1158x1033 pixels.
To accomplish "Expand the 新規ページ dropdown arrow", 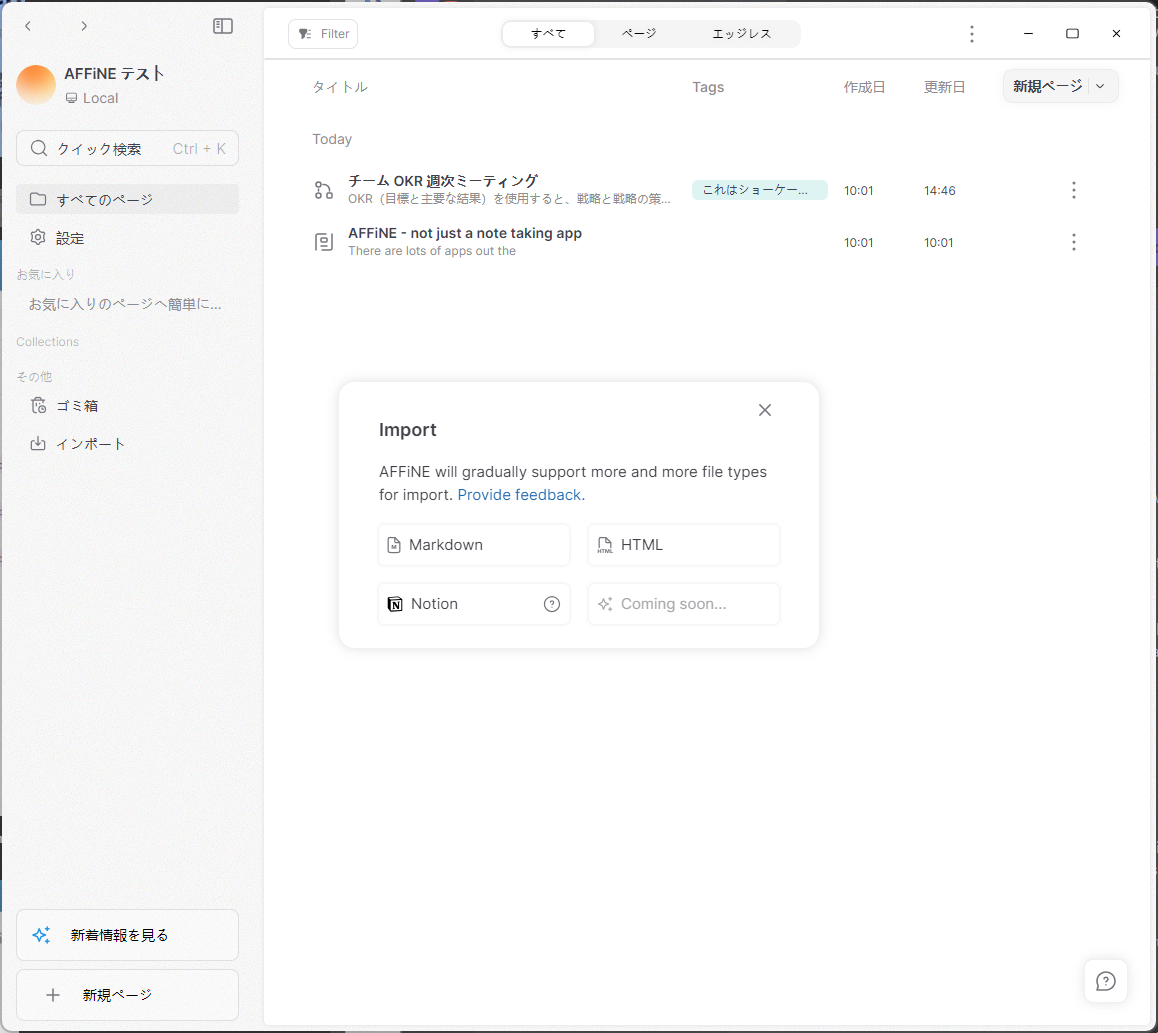I will [x=1100, y=86].
